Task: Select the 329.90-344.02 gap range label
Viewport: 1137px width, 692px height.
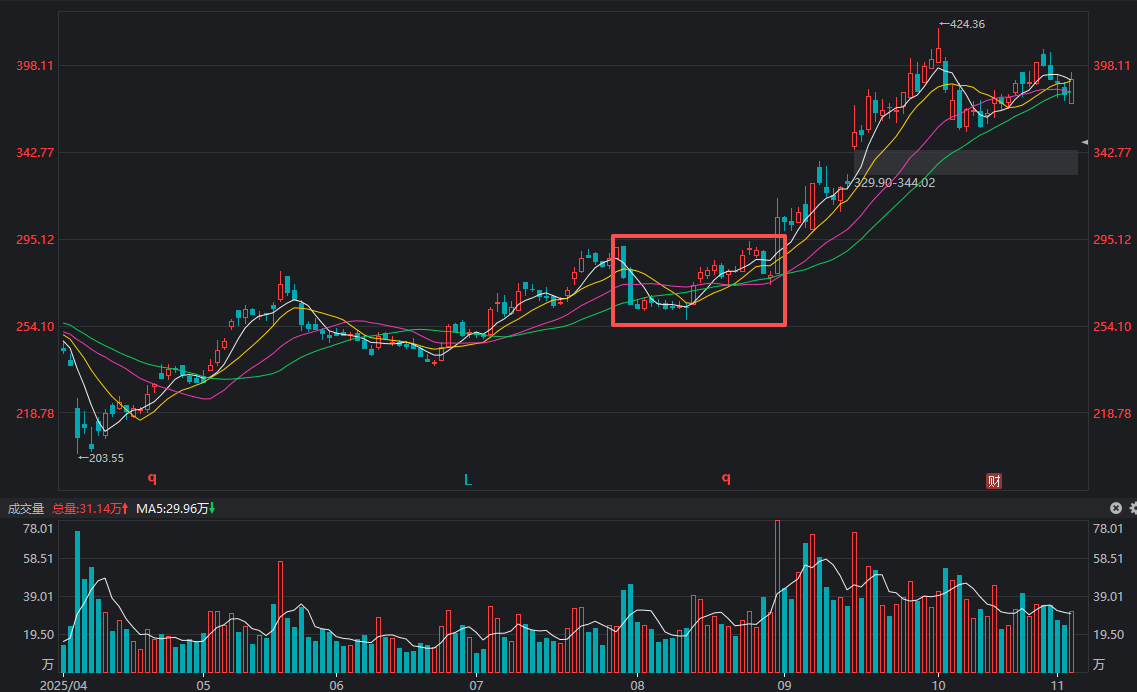Action: tap(893, 183)
